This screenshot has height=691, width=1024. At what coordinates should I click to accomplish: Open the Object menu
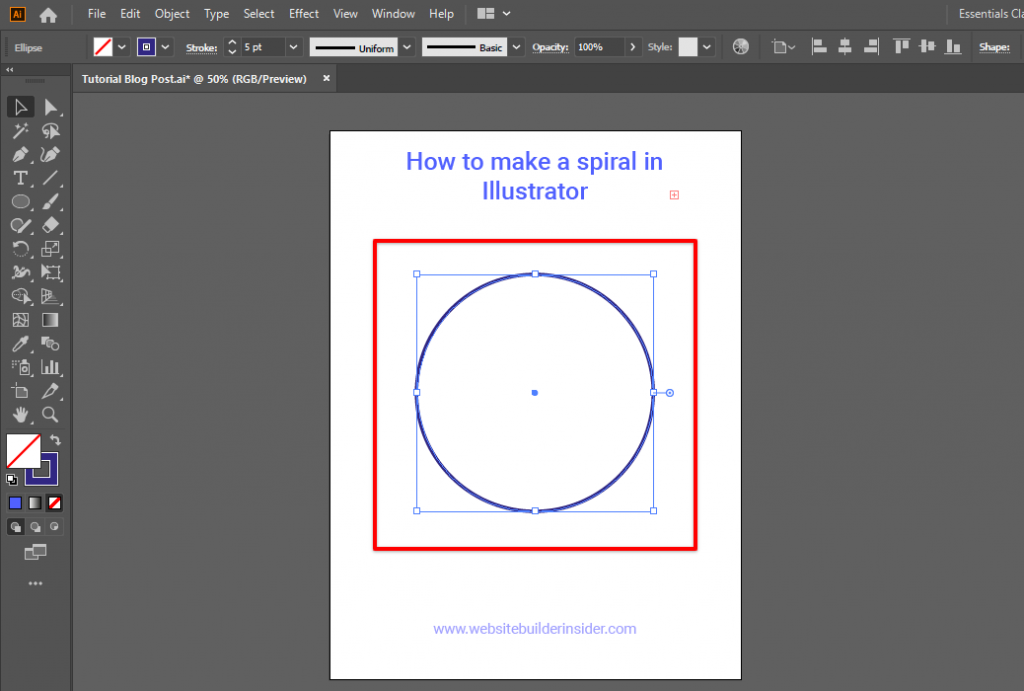171,14
